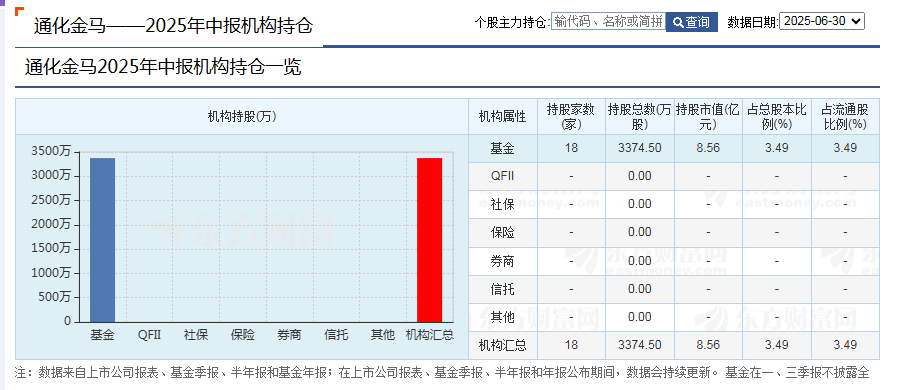Open the 数据日期 dropdown showing 2025-06-30
The image size is (918, 390).
point(822,21)
